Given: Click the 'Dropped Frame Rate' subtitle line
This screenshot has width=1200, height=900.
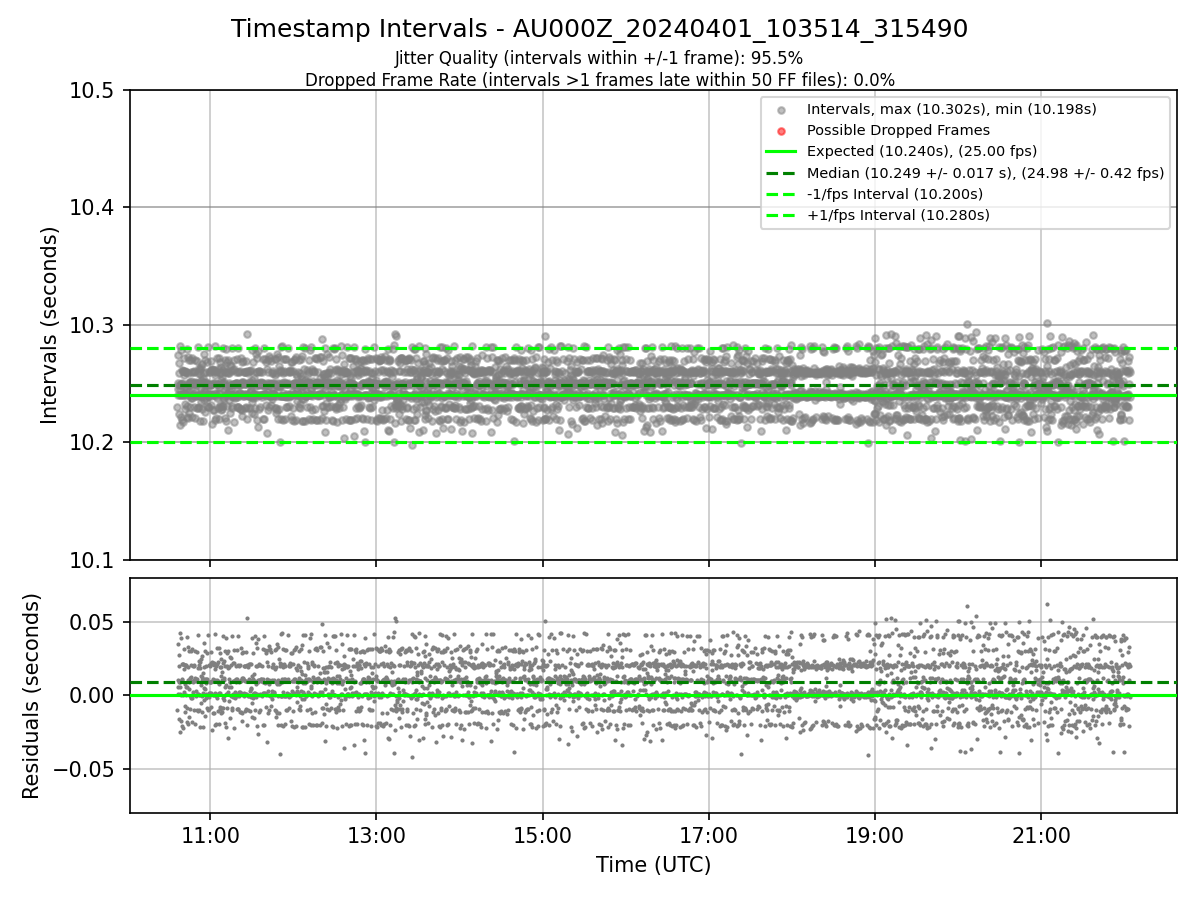Looking at the screenshot, I should coord(599,80).
